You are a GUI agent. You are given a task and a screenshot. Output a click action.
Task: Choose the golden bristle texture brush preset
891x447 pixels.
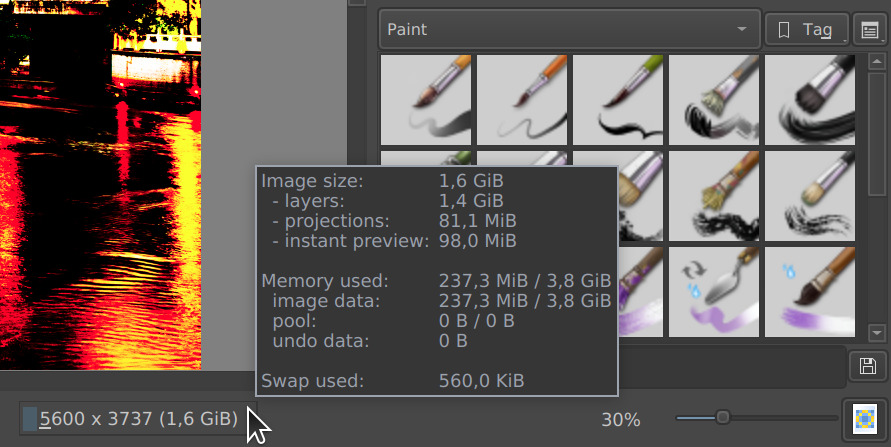pyautogui.click(x=714, y=195)
